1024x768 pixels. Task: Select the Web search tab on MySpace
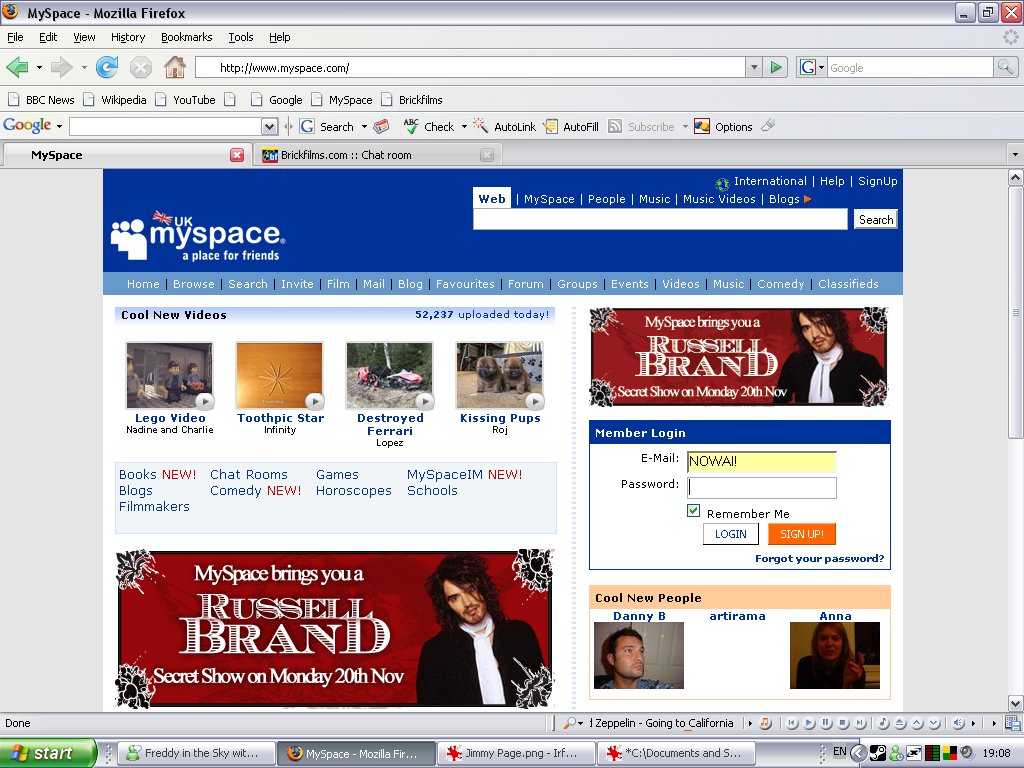point(492,199)
